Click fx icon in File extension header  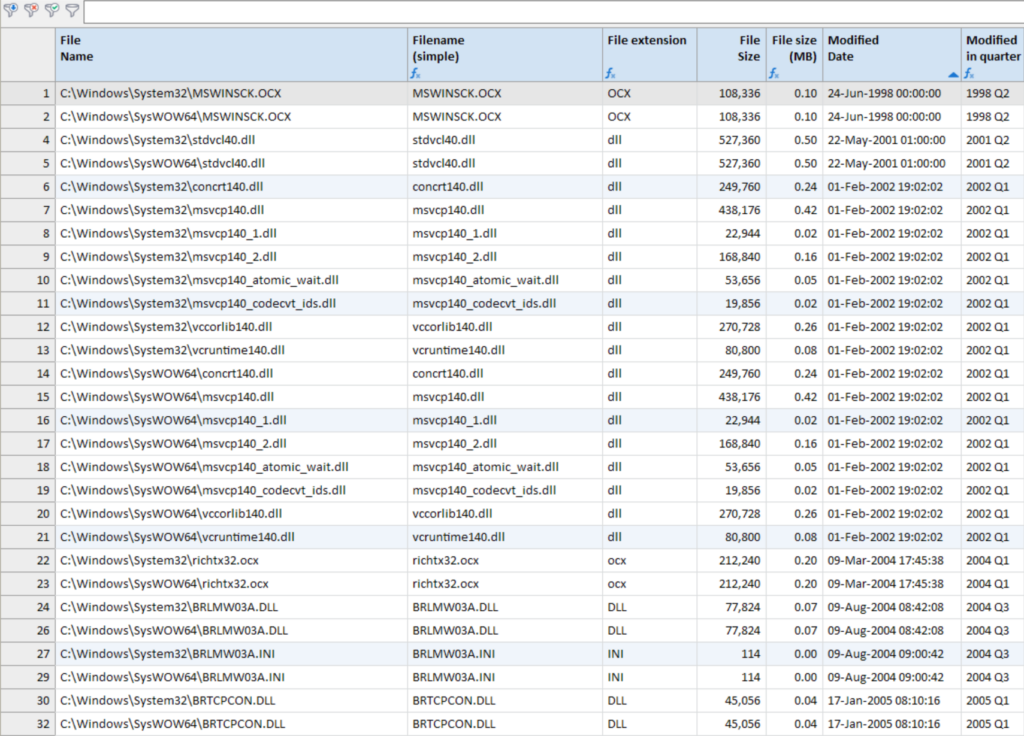pyautogui.click(x=611, y=73)
